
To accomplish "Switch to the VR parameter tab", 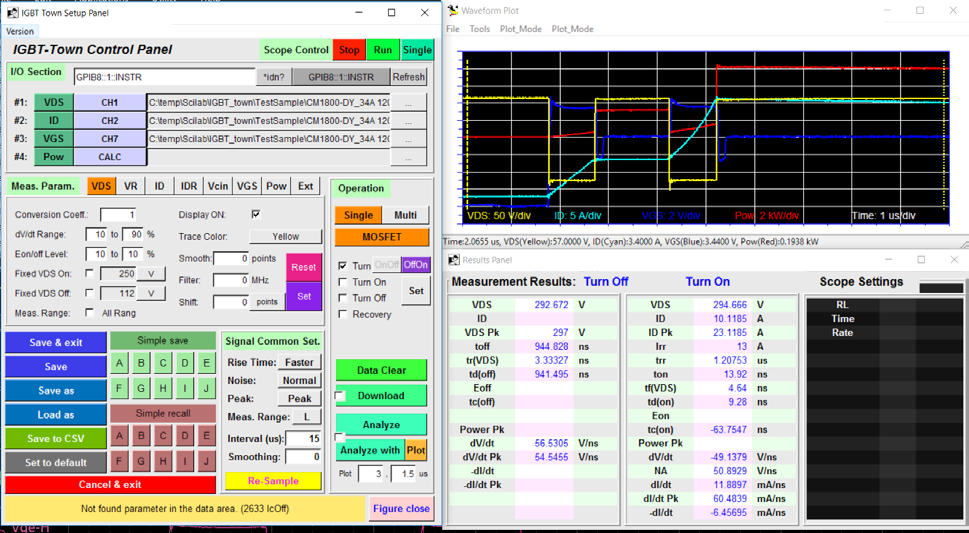I will tap(130, 185).
